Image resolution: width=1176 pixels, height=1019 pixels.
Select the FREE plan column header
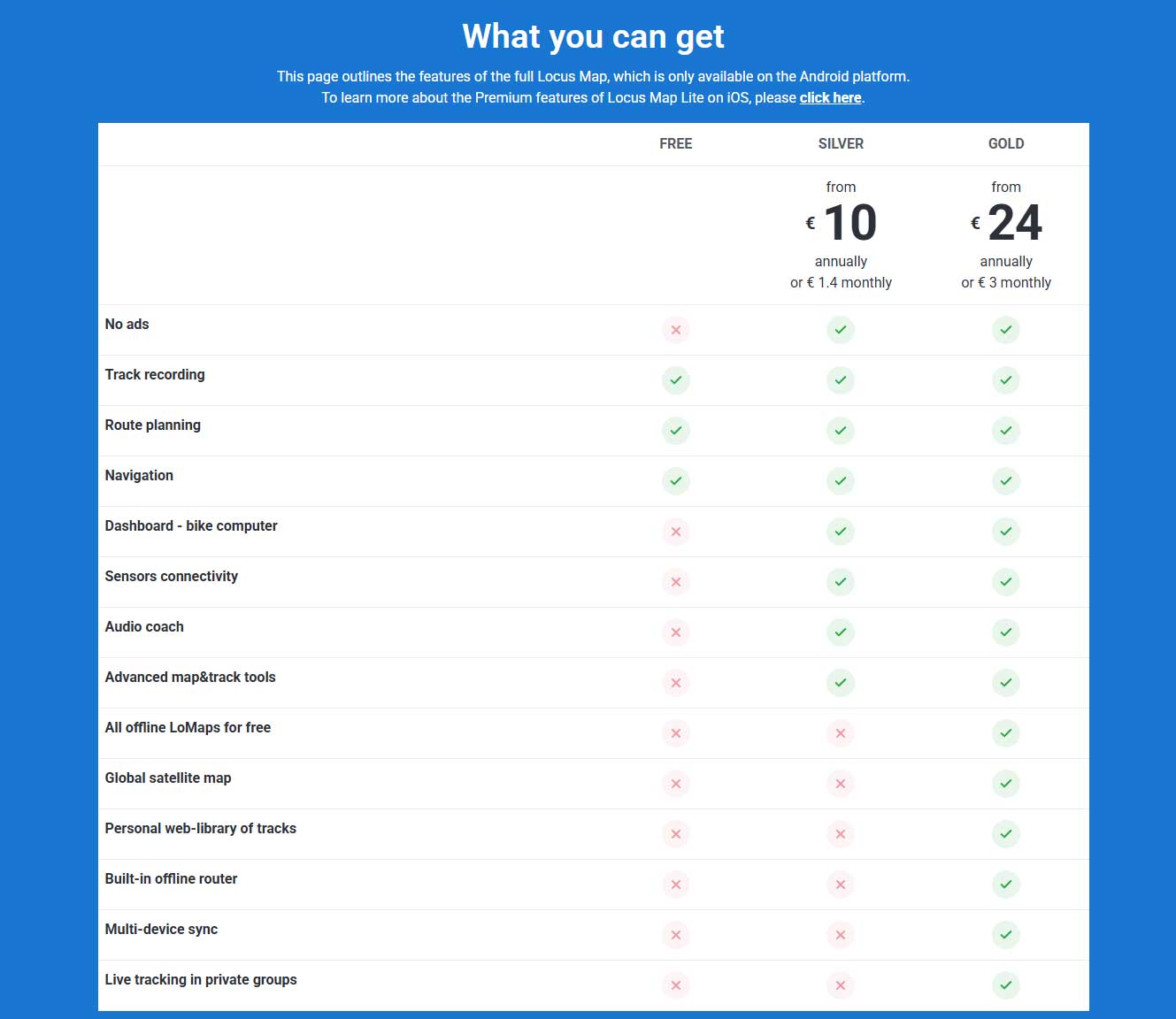pos(676,144)
